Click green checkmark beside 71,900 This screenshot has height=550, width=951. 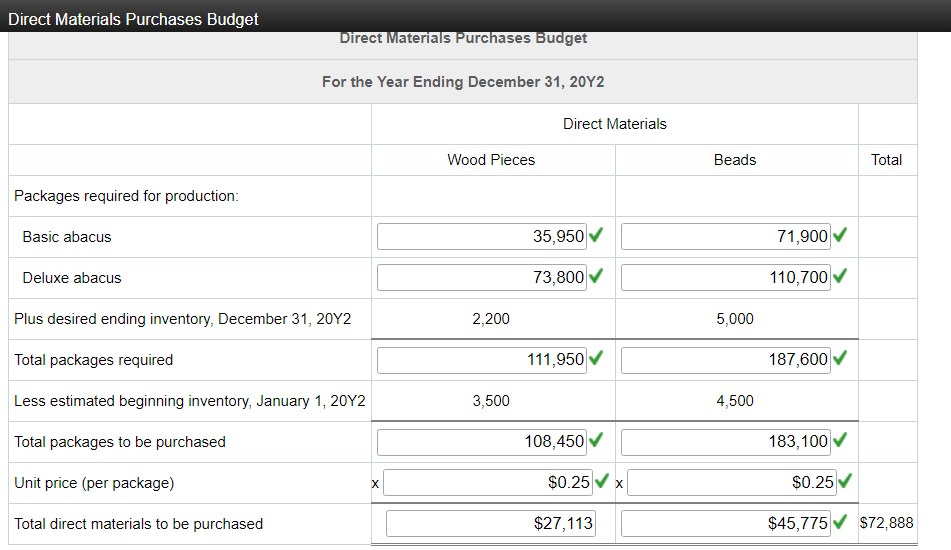coord(840,235)
